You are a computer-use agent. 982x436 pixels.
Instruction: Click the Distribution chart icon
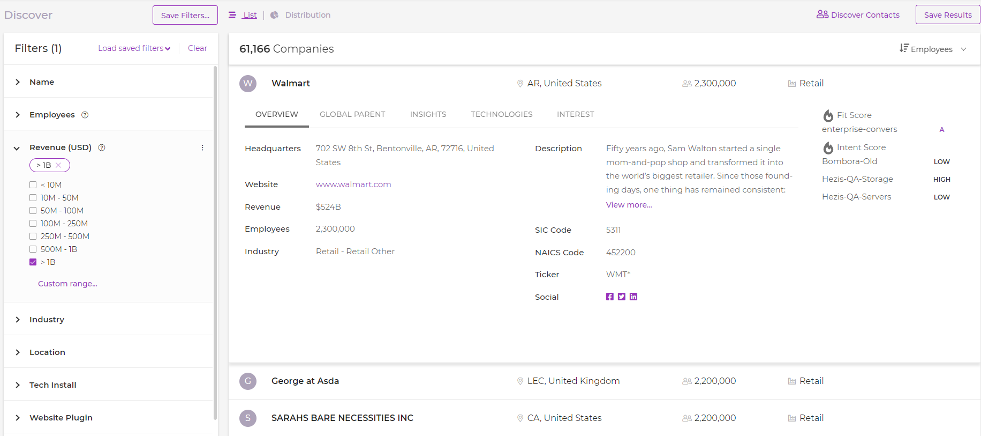click(274, 15)
